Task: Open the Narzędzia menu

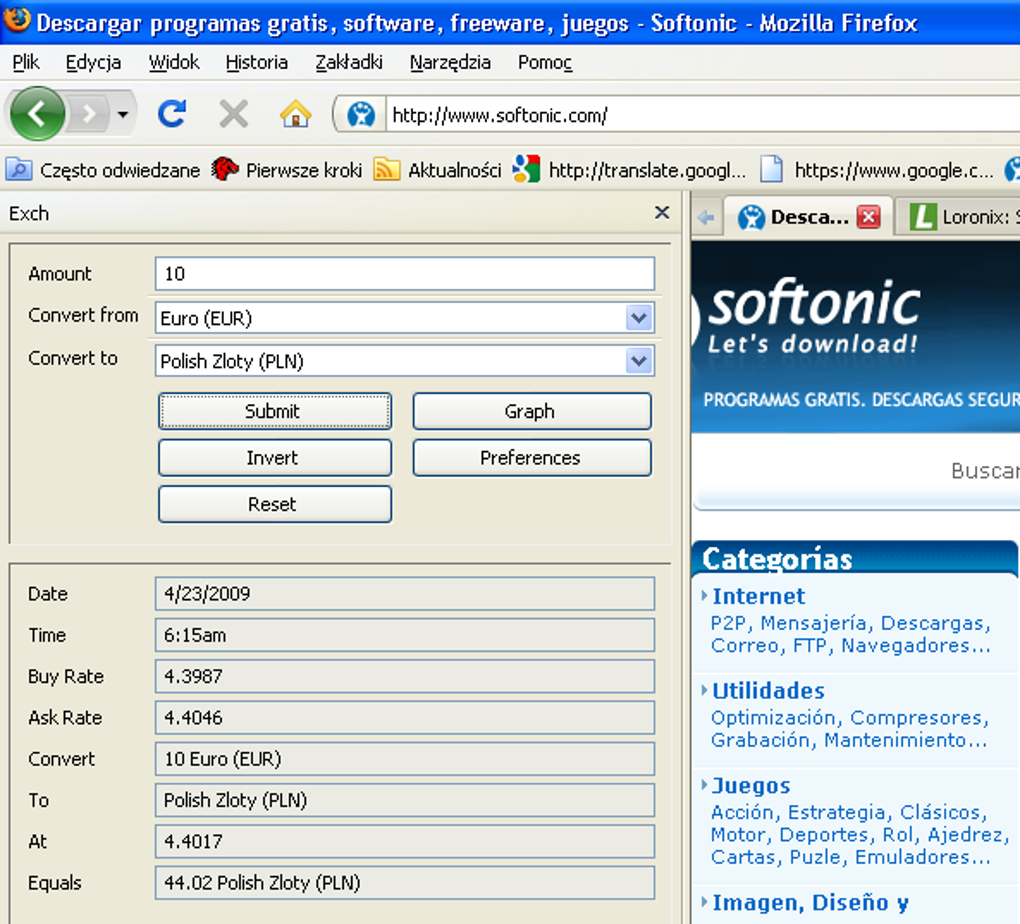Action: (x=450, y=62)
